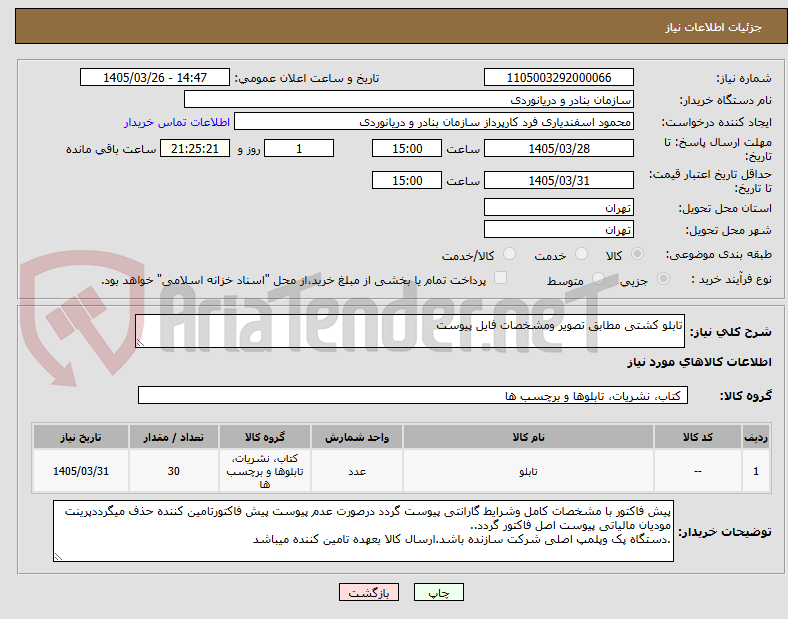Click the request creator name field
788x619 pixels.
(x=434, y=122)
